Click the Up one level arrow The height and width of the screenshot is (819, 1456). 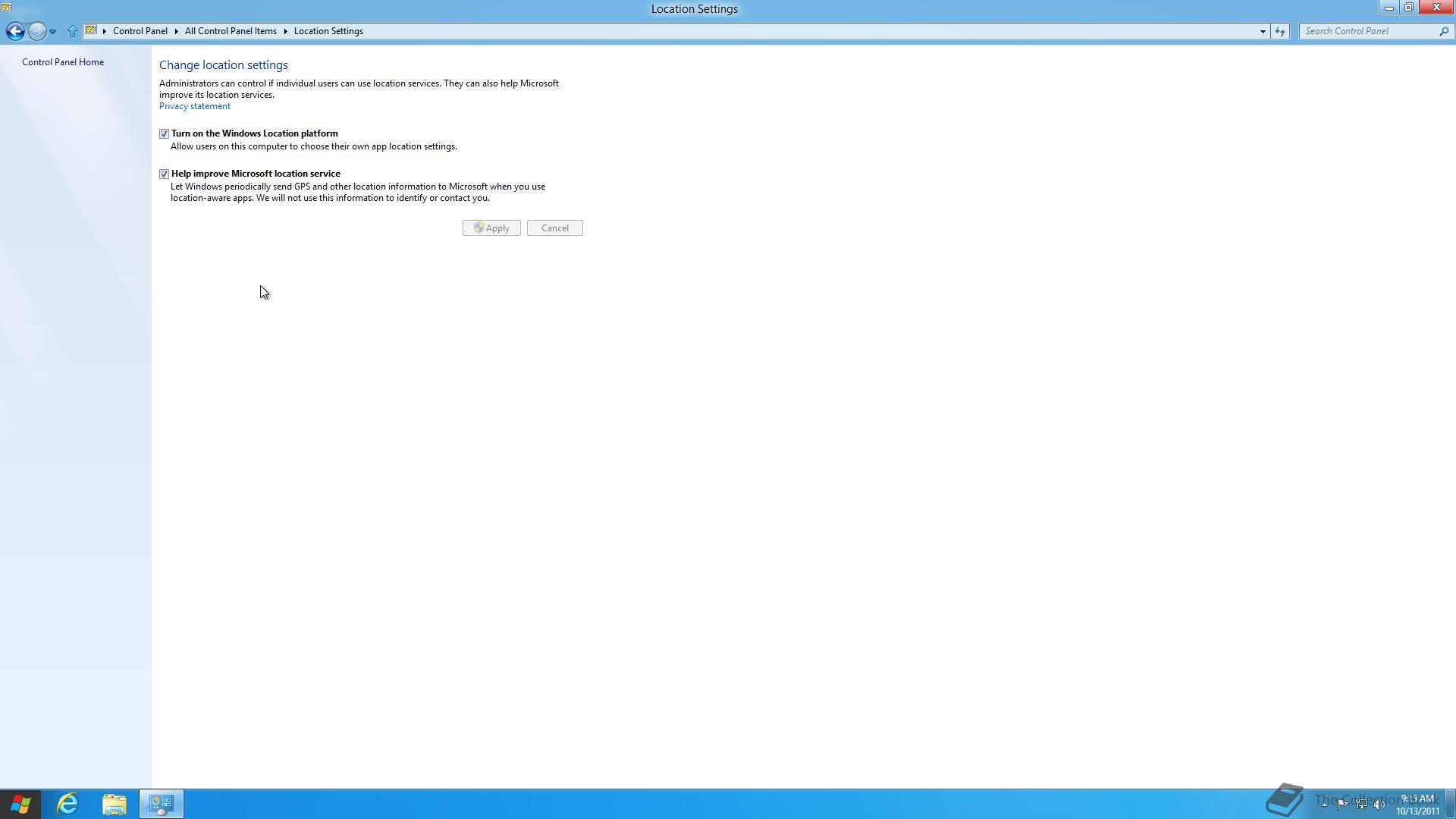click(x=72, y=31)
